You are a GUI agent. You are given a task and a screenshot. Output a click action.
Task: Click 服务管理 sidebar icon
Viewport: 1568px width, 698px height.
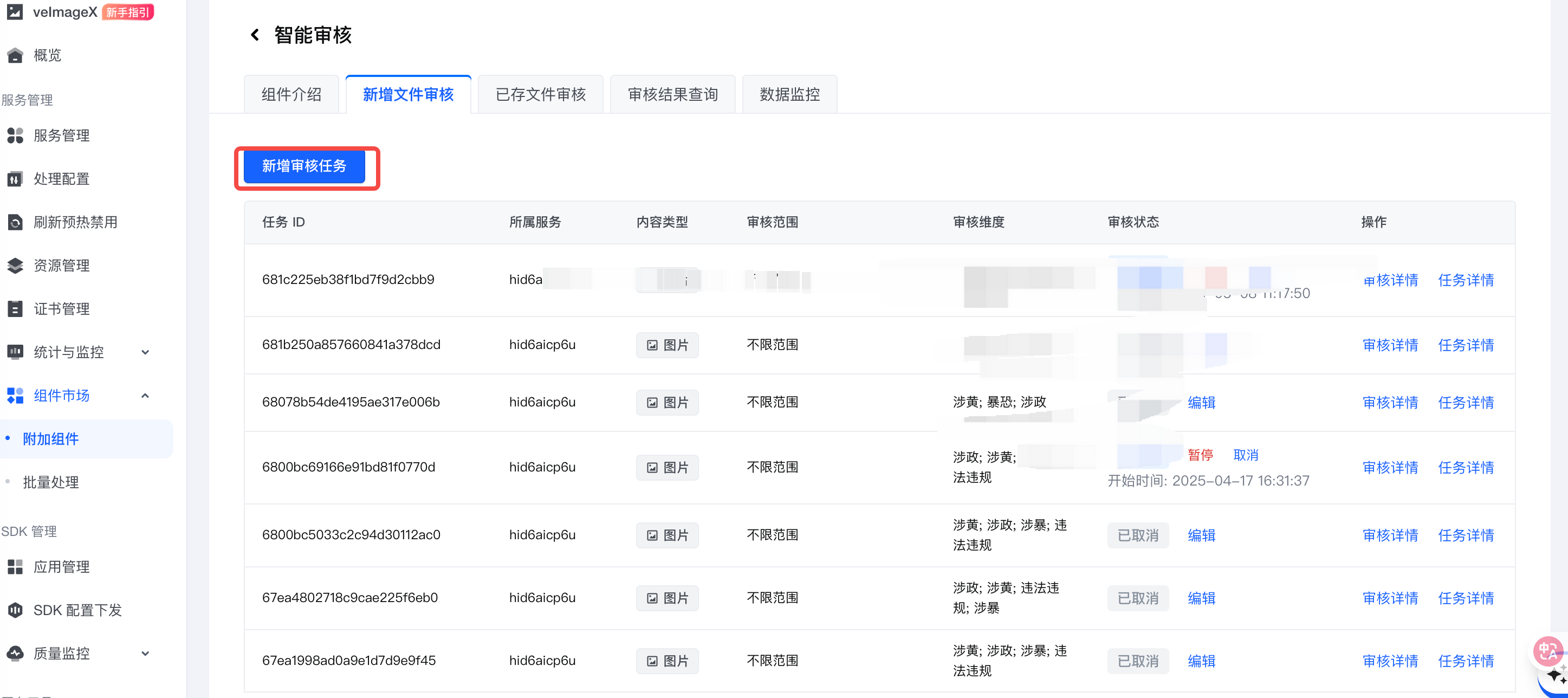point(15,135)
